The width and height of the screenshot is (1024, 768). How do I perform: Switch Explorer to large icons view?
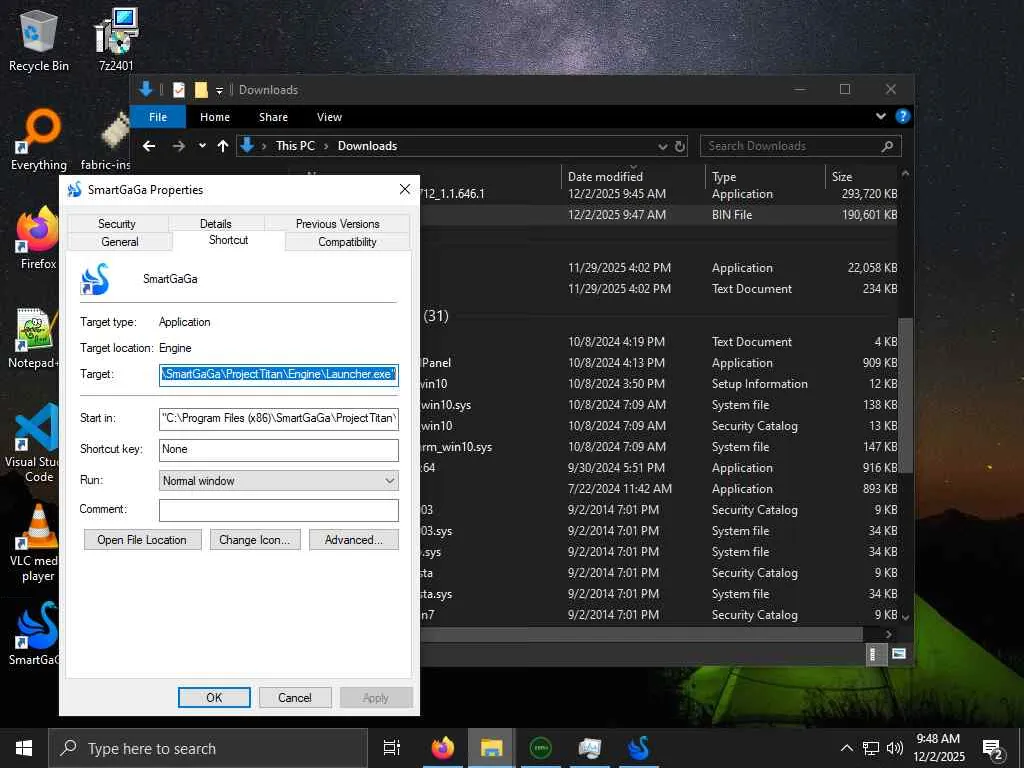coord(899,654)
